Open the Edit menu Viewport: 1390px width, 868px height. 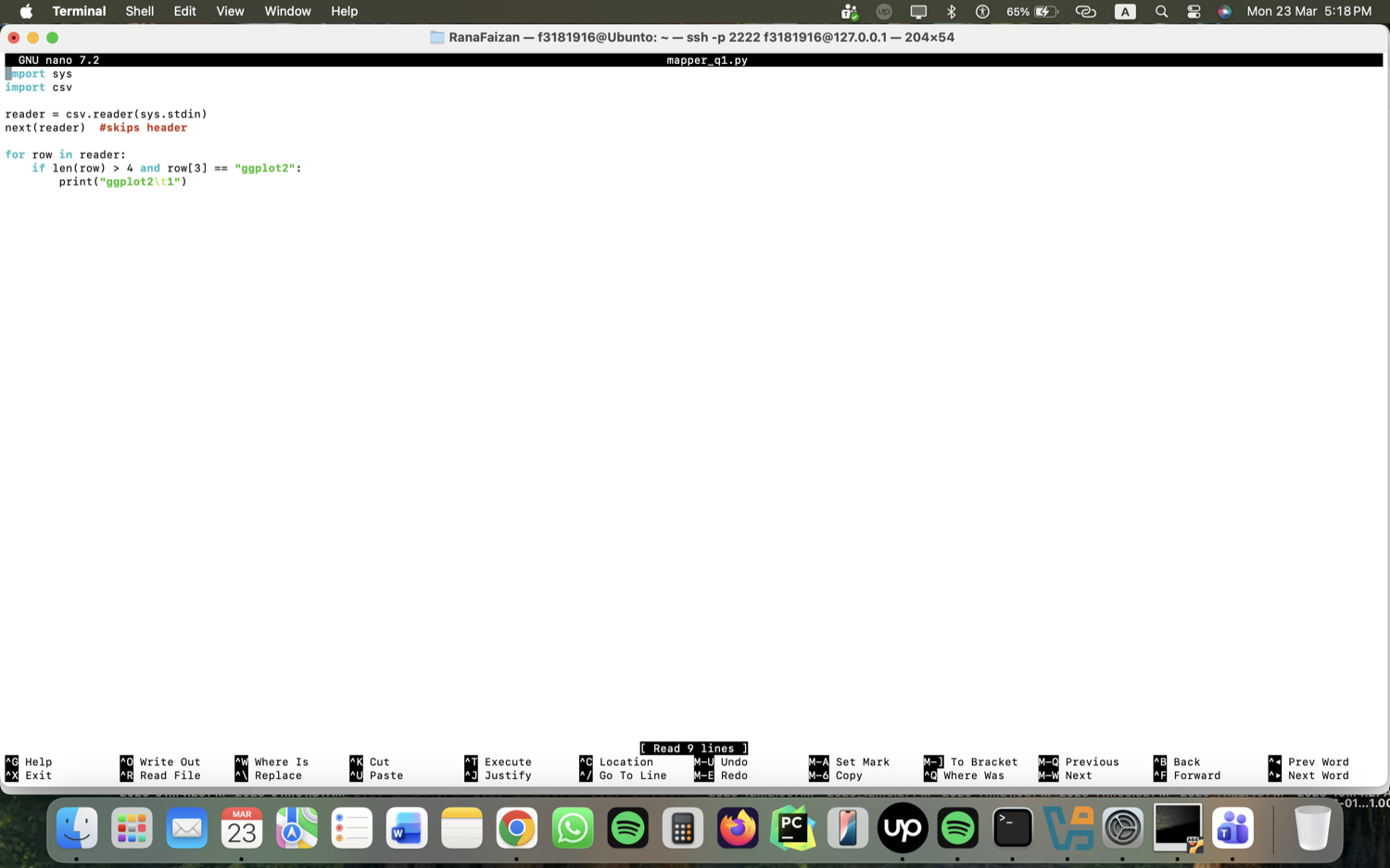tap(184, 11)
